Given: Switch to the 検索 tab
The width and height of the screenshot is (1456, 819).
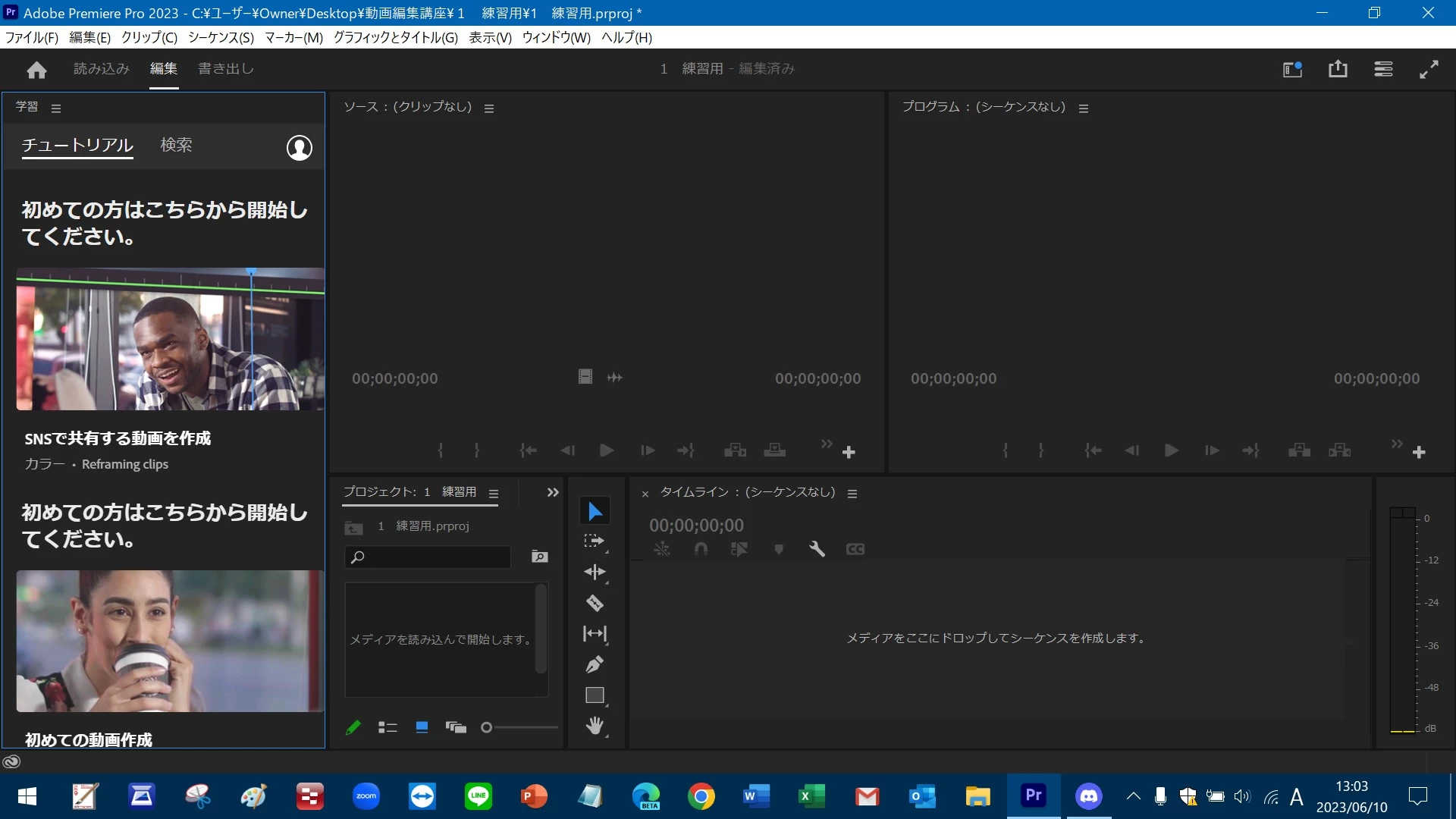Looking at the screenshot, I should coord(176,145).
